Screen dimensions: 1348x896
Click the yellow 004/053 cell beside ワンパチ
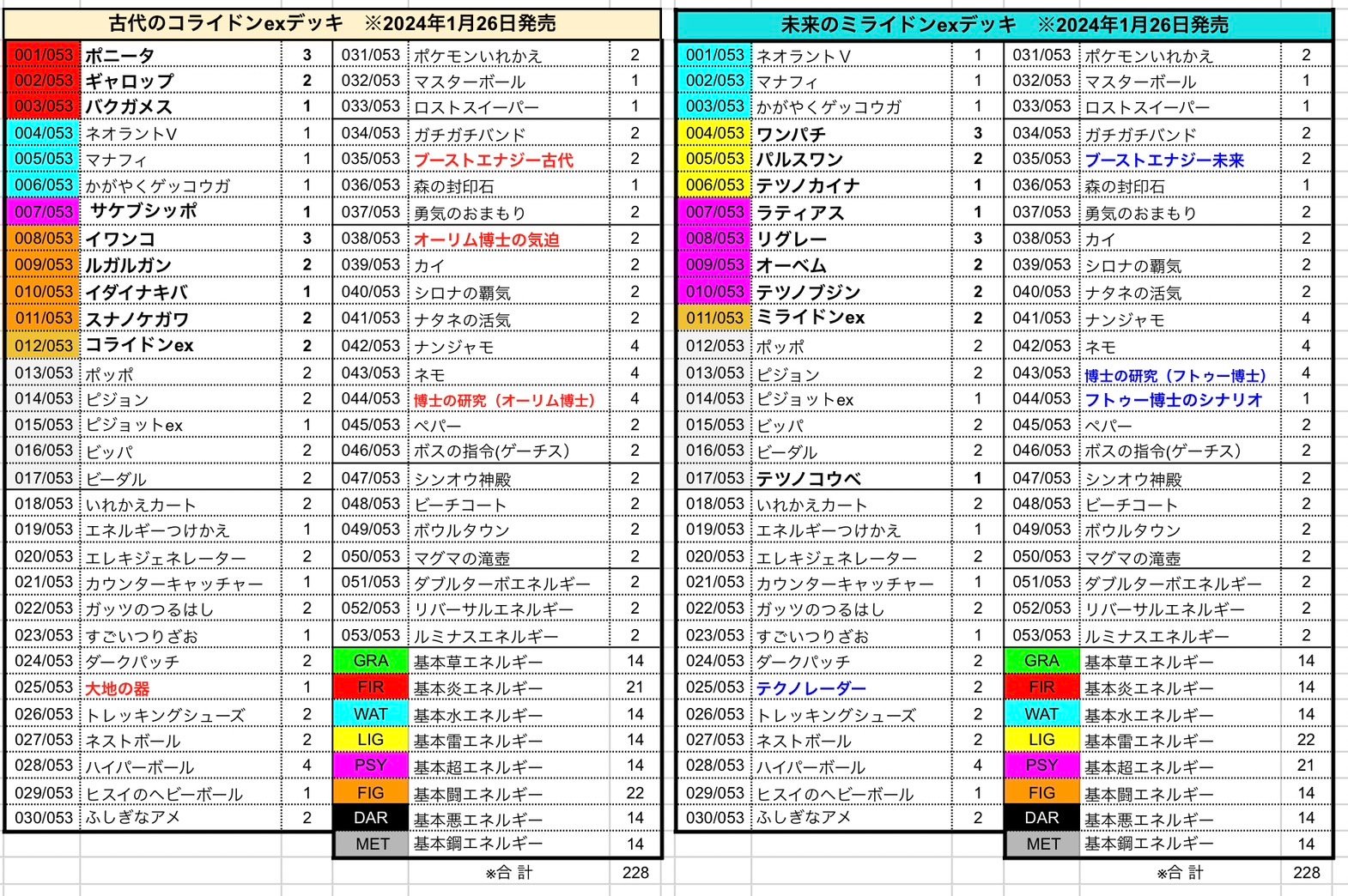(x=714, y=134)
